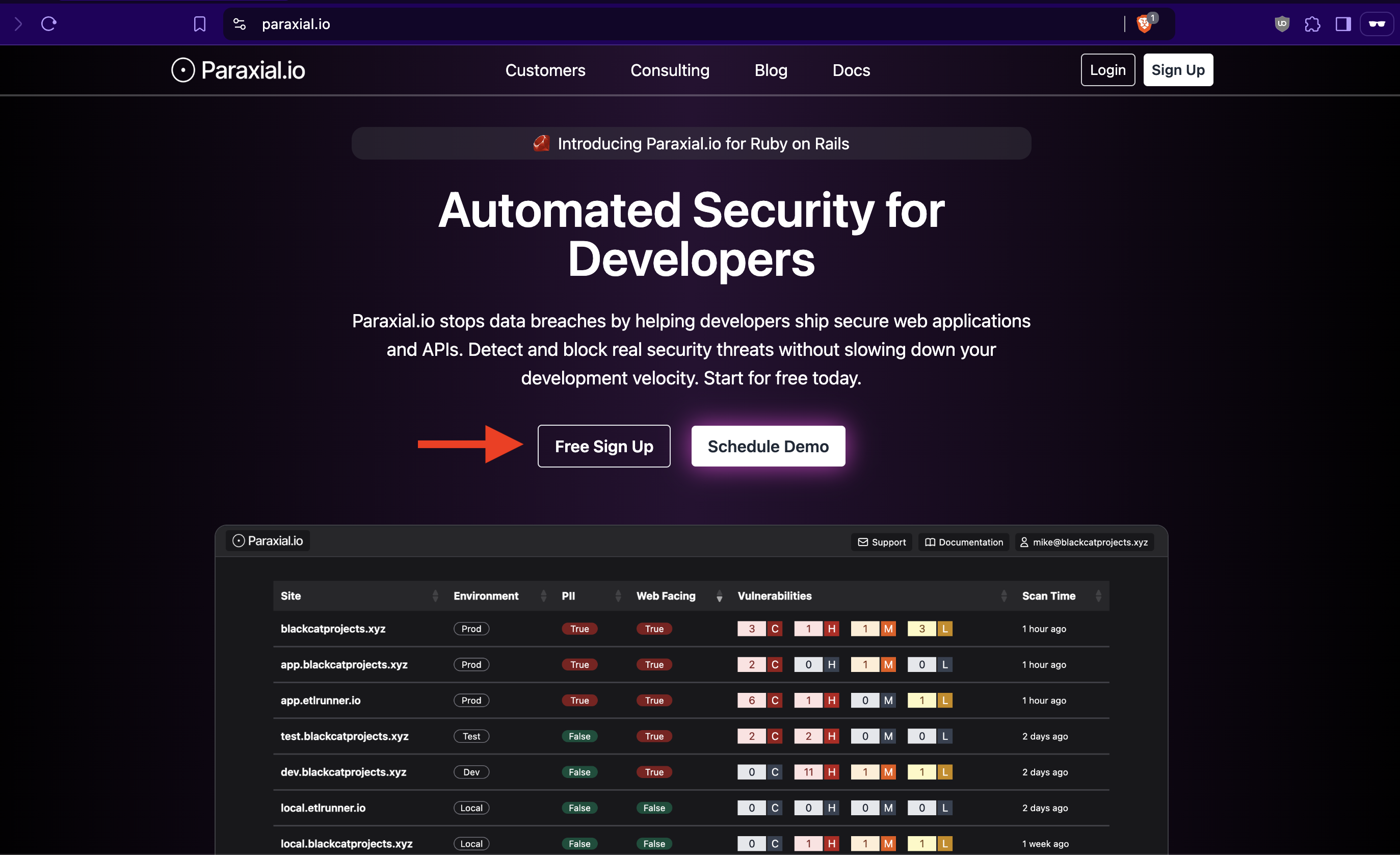This screenshot has width=1400, height=855.
Task: Sort by the Vulnerabilities column arrows
Action: 1003,596
